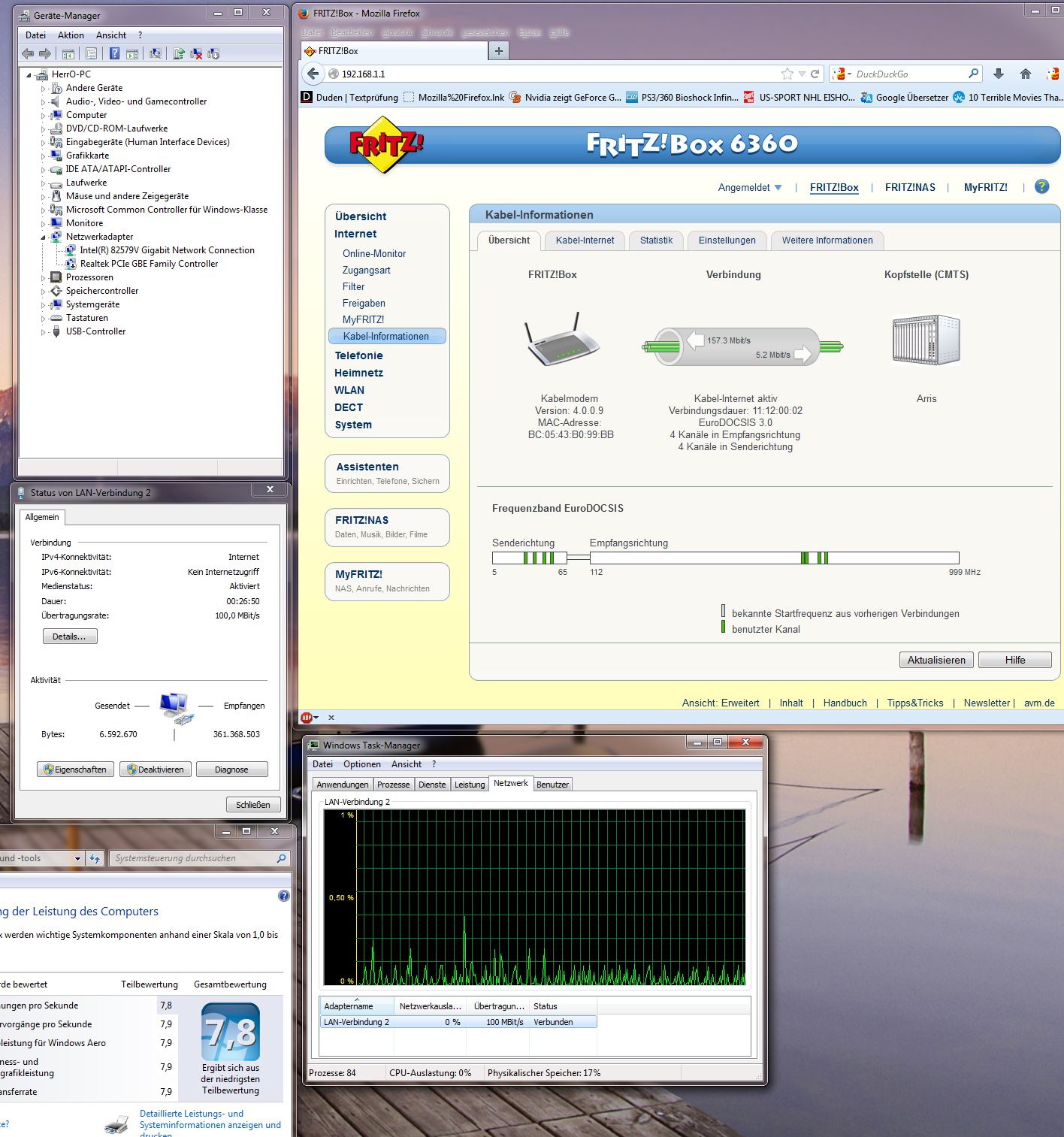Click the Deaktivieren button

(x=155, y=770)
